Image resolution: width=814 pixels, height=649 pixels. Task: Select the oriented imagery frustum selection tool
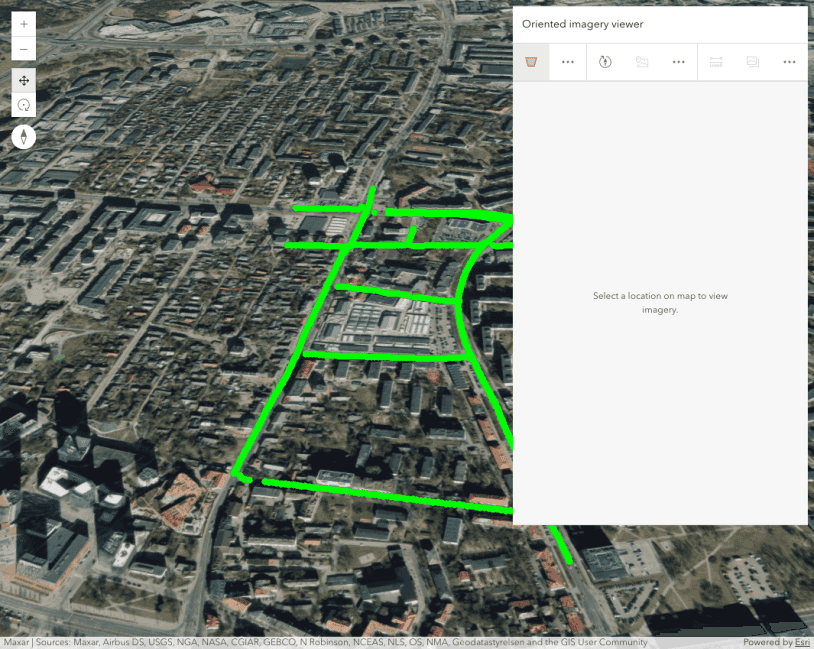coord(531,61)
